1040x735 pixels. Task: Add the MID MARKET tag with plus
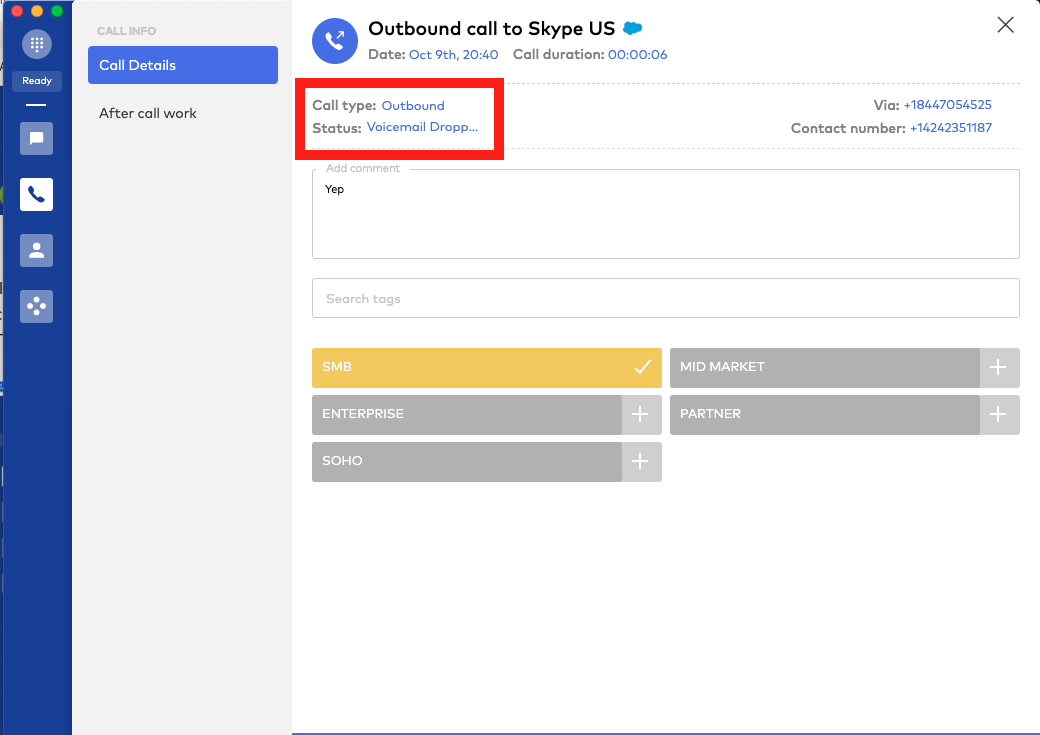(999, 368)
